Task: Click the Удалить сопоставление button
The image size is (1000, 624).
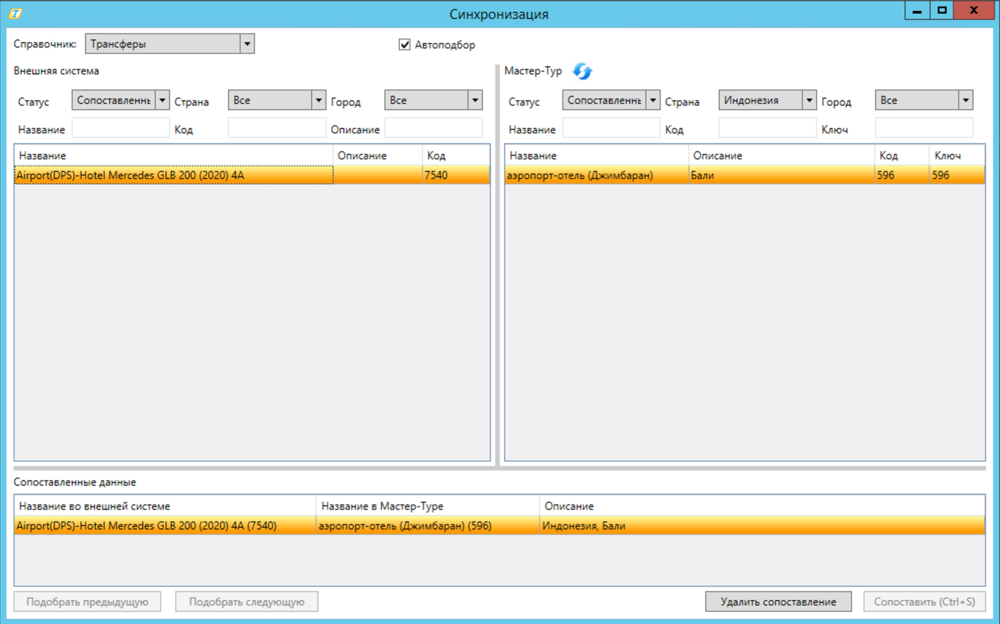Action: tap(777, 602)
